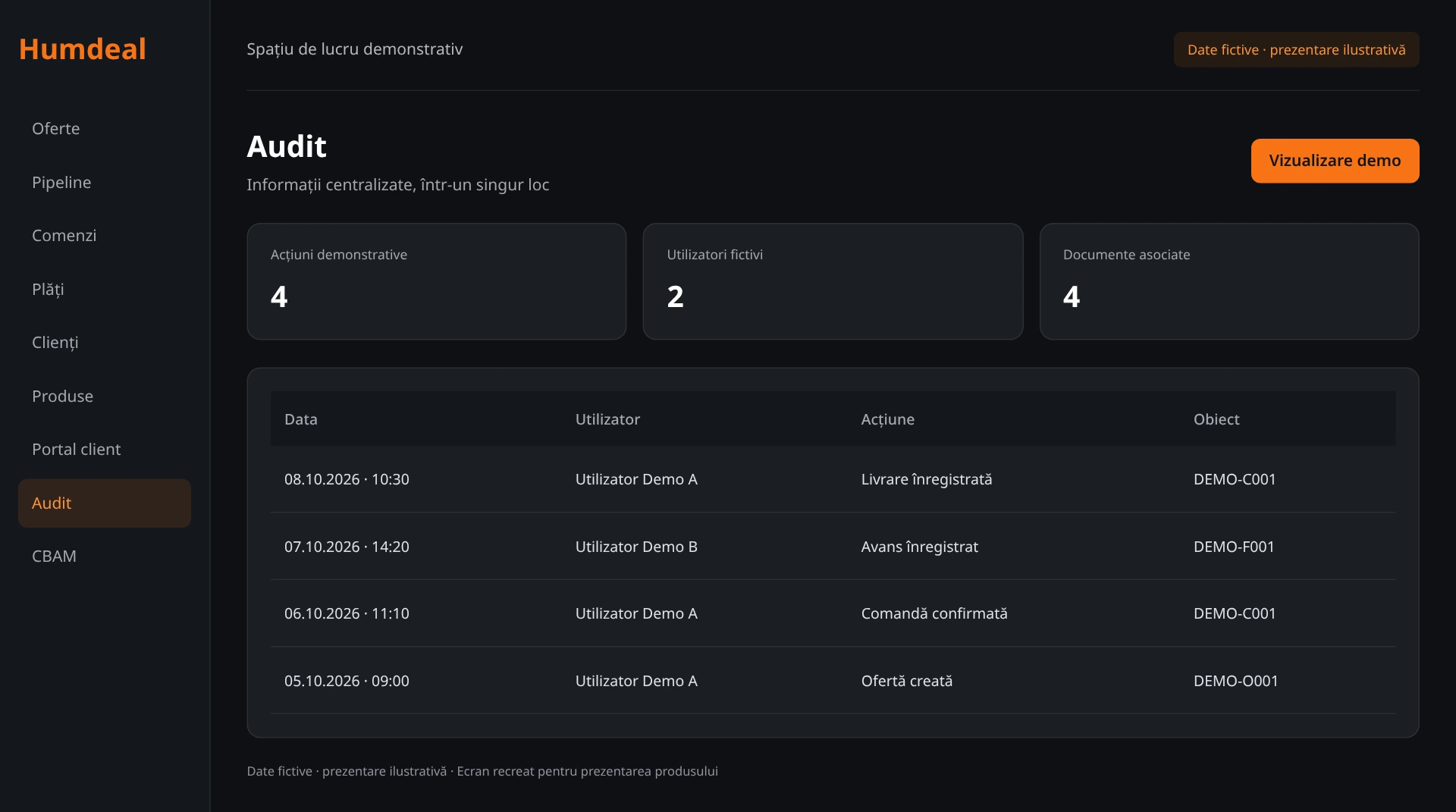Image resolution: width=1456 pixels, height=812 pixels.
Task: Go to Pipeline in the sidebar
Action: (x=105, y=183)
